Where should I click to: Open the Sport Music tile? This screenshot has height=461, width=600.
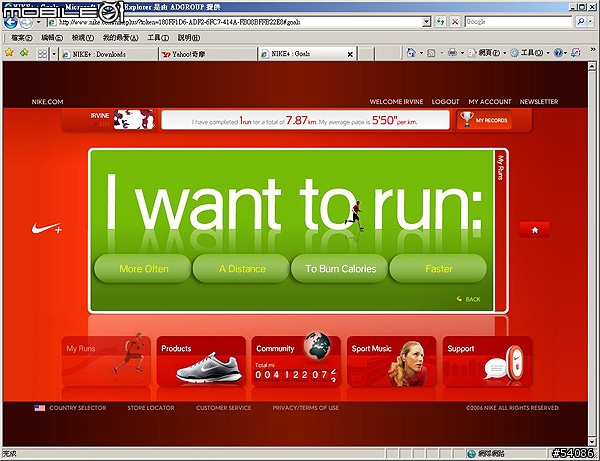click(x=391, y=361)
